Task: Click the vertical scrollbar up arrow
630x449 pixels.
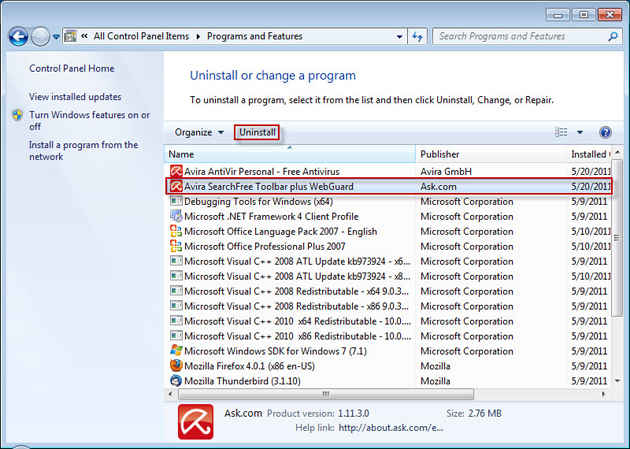Action: click(x=618, y=152)
